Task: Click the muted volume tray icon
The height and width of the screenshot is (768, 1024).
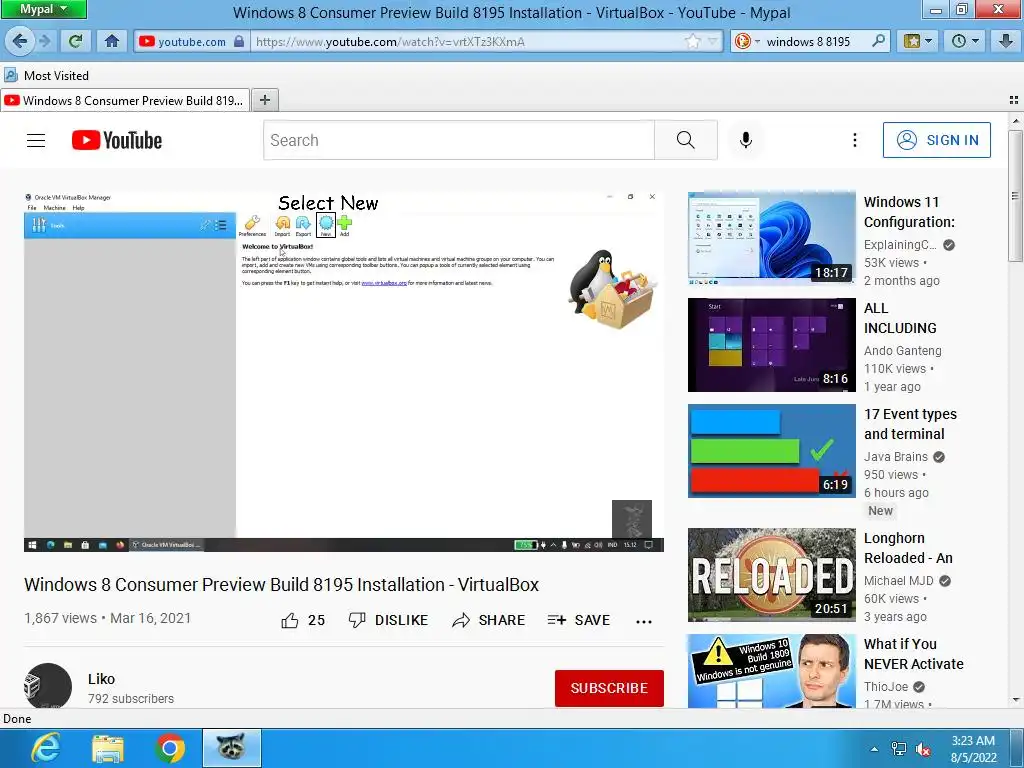Action: [923, 749]
